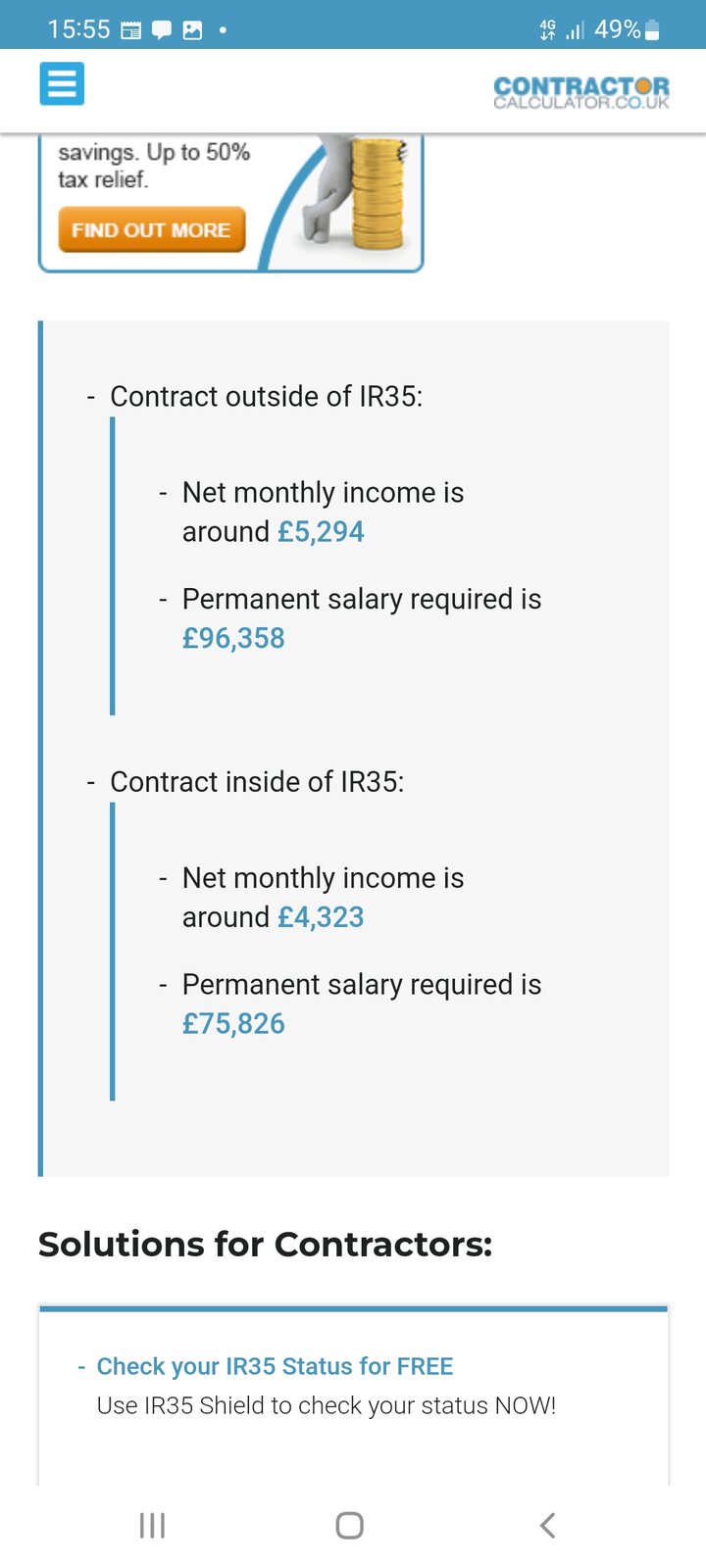This screenshot has width=706, height=1568.
Task: Tap the calendar notification icon in status bar
Action: (x=130, y=30)
